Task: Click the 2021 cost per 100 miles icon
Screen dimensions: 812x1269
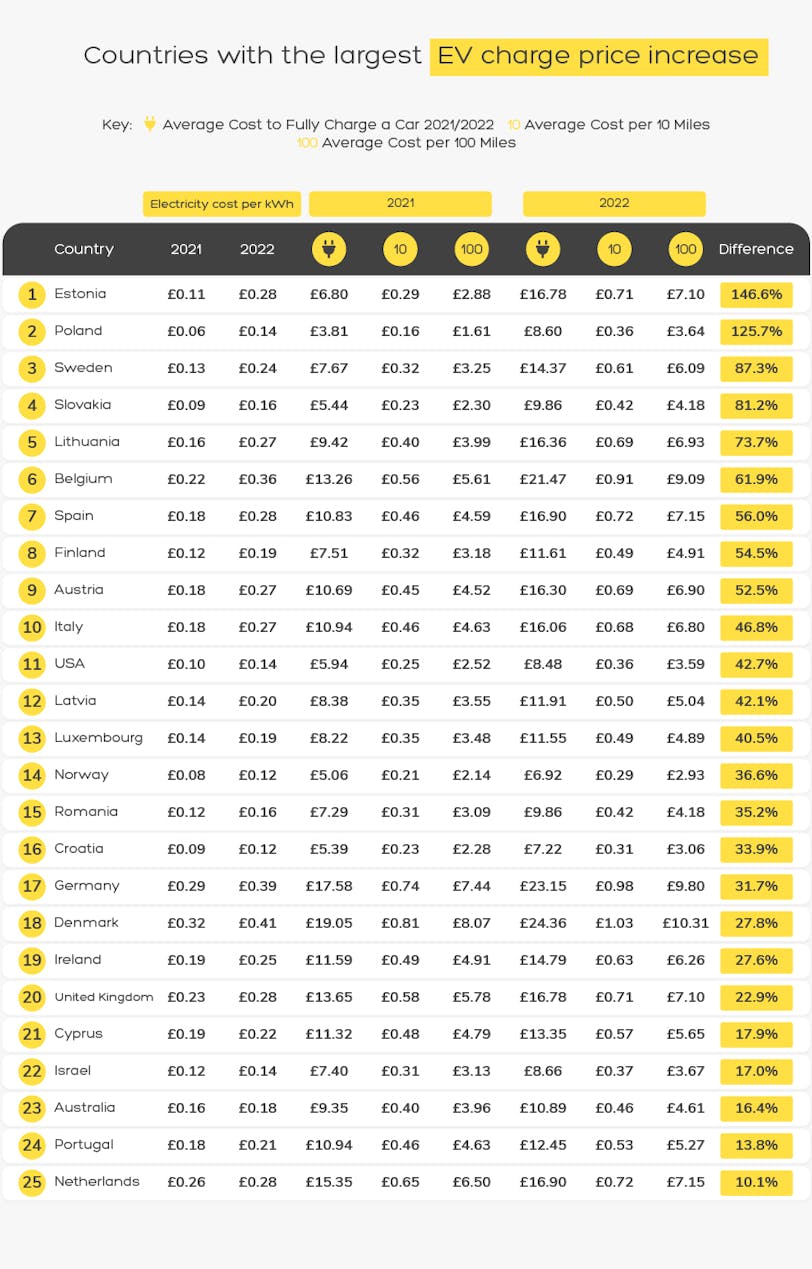Action: 471,249
